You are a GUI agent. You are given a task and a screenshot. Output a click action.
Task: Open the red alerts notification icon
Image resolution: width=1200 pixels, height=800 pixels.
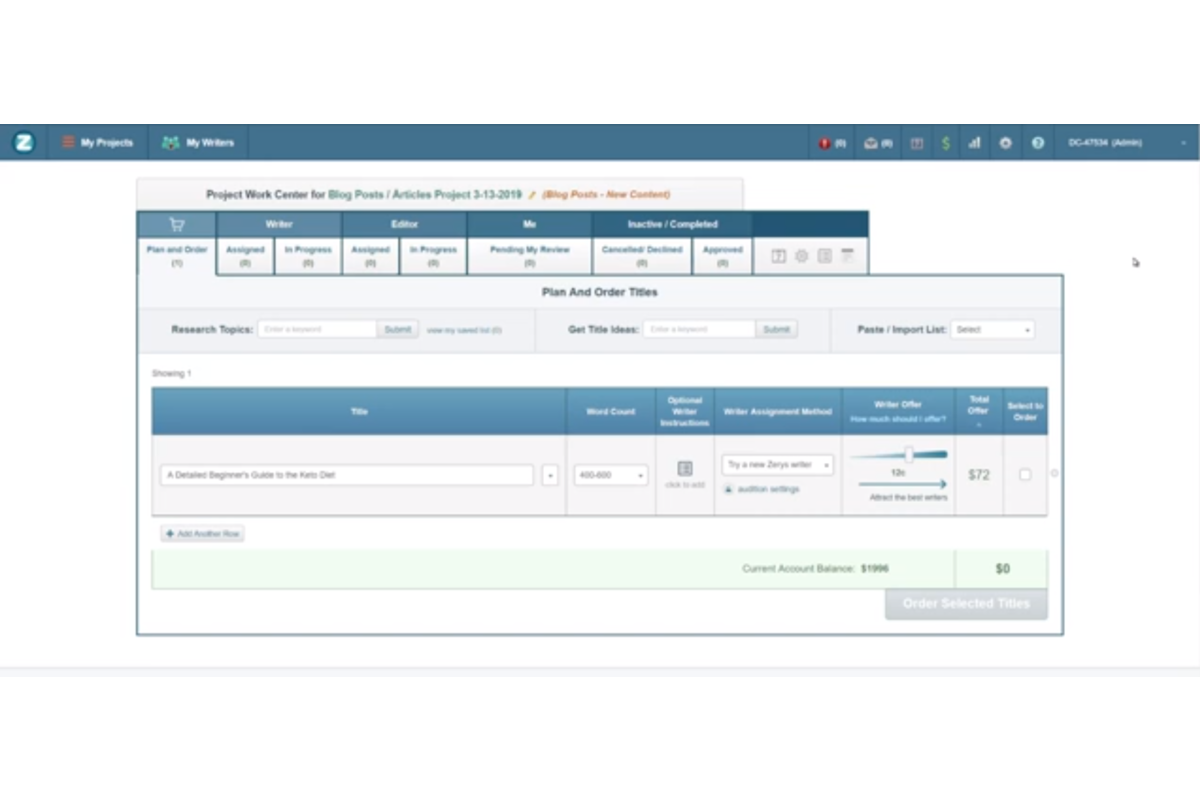825,144
